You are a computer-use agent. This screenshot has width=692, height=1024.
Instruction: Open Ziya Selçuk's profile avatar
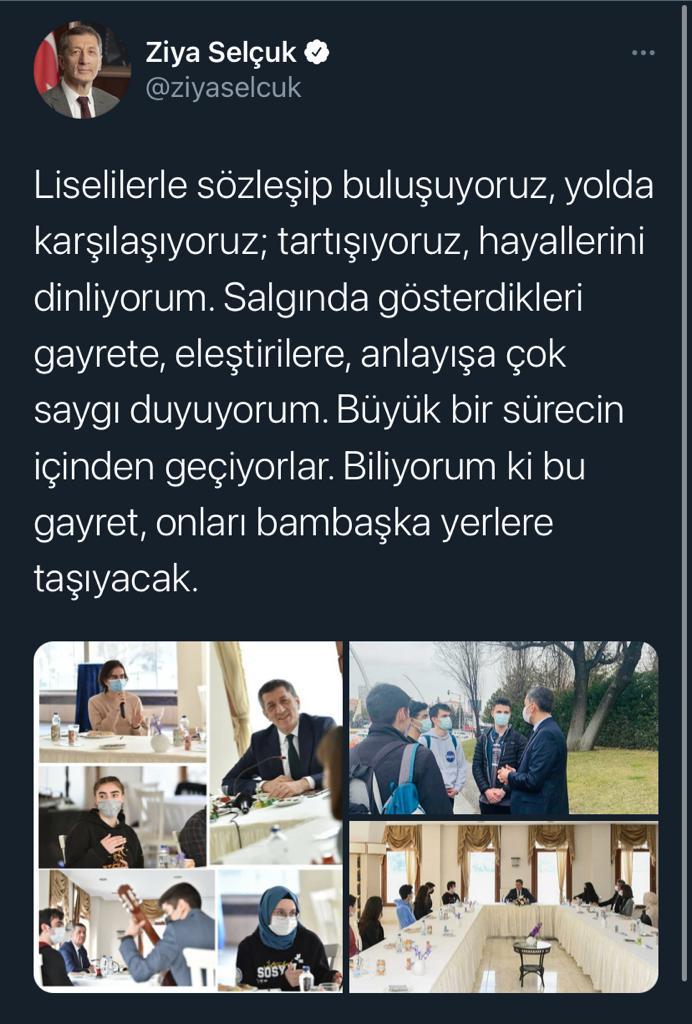tap(82, 69)
